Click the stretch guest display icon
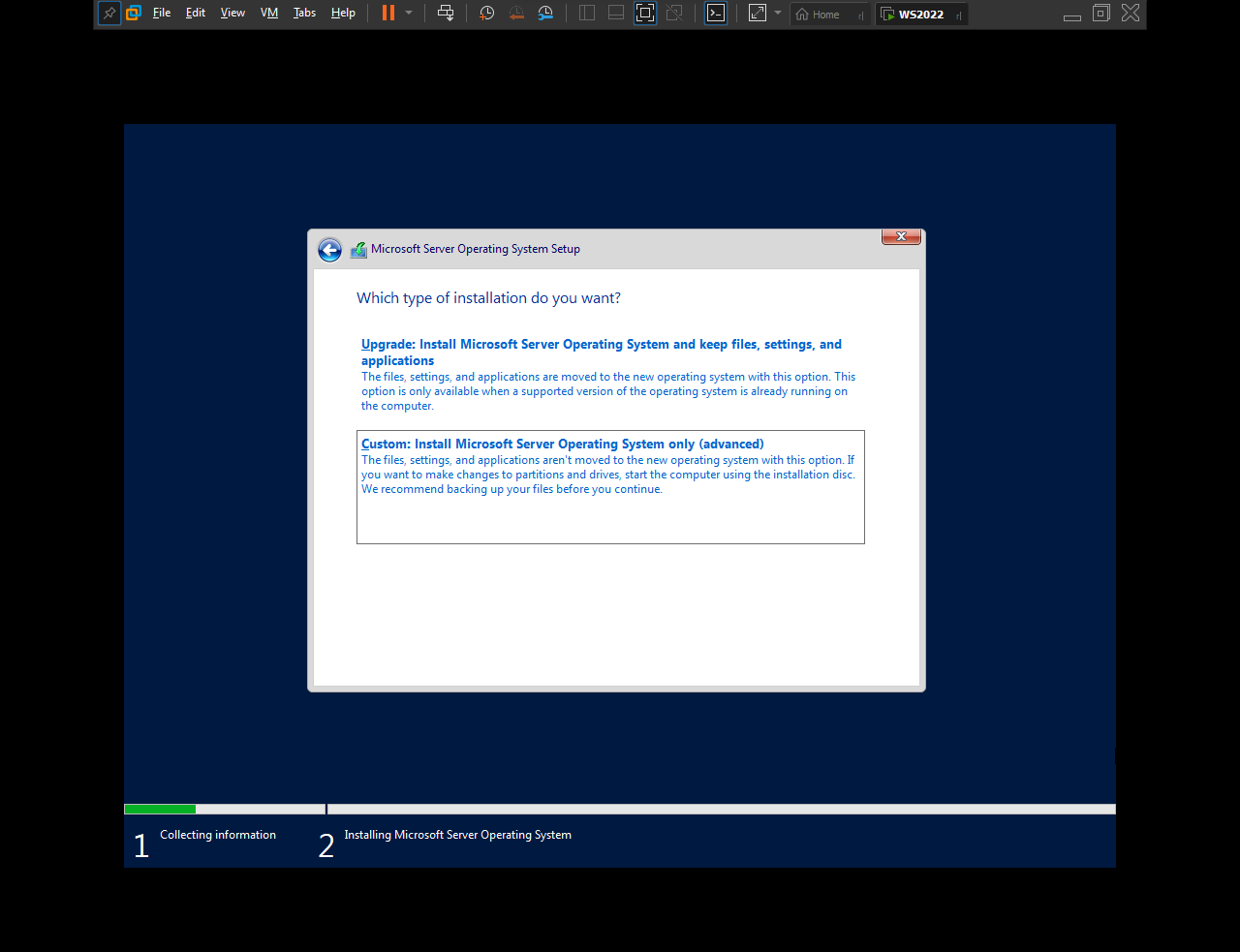This screenshot has height=952, width=1240. coord(758,14)
